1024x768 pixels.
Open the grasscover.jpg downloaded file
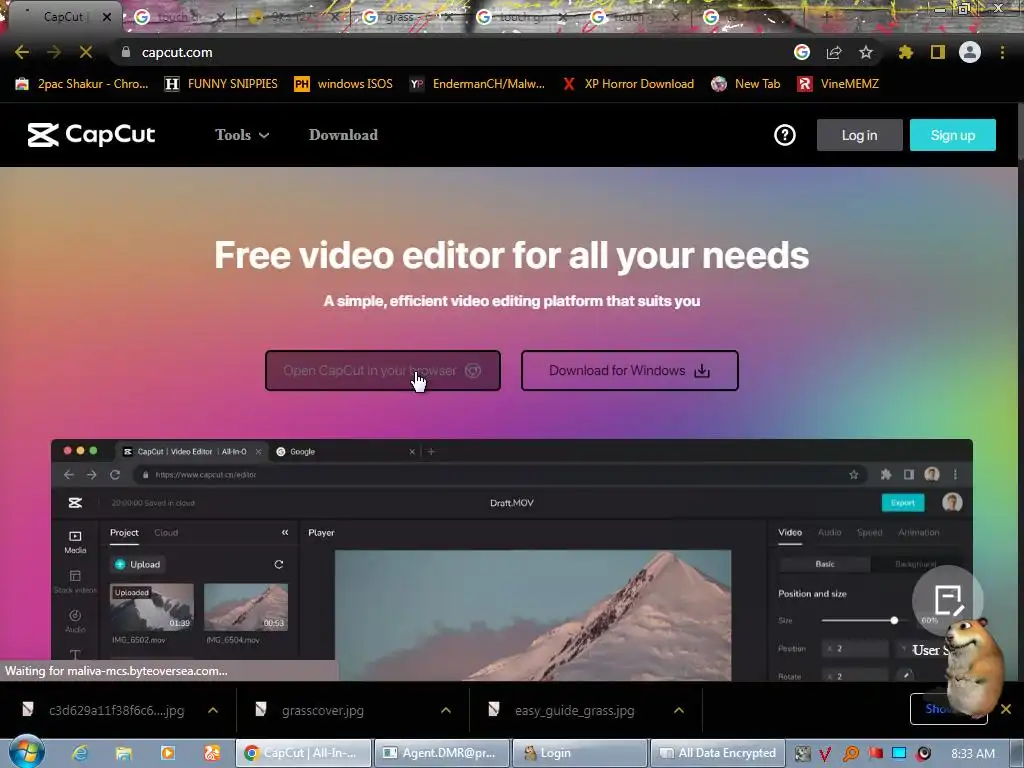[x=323, y=711]
